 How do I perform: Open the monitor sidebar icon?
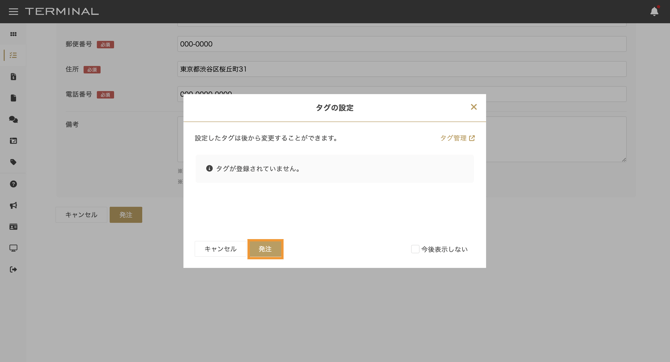[x=13, y=248]
